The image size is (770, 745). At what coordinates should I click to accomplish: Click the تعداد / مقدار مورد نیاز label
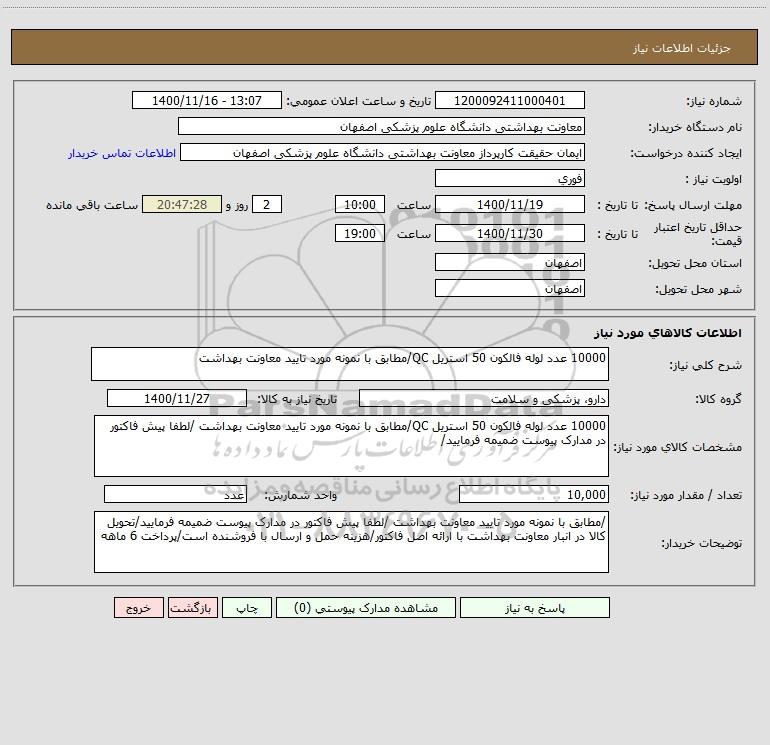point(686,496)
